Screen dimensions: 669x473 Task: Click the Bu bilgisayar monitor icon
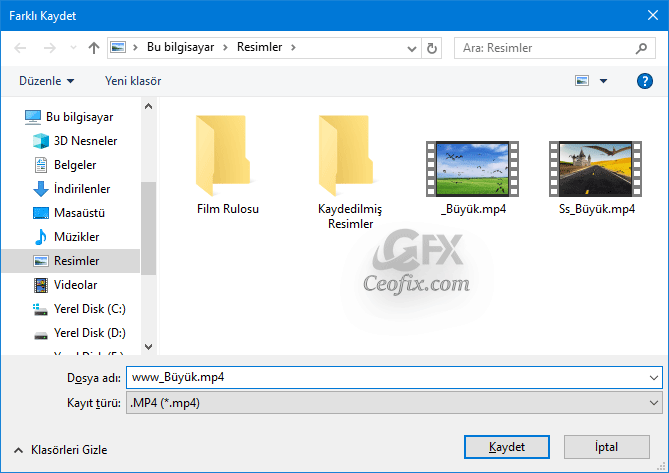33,117
